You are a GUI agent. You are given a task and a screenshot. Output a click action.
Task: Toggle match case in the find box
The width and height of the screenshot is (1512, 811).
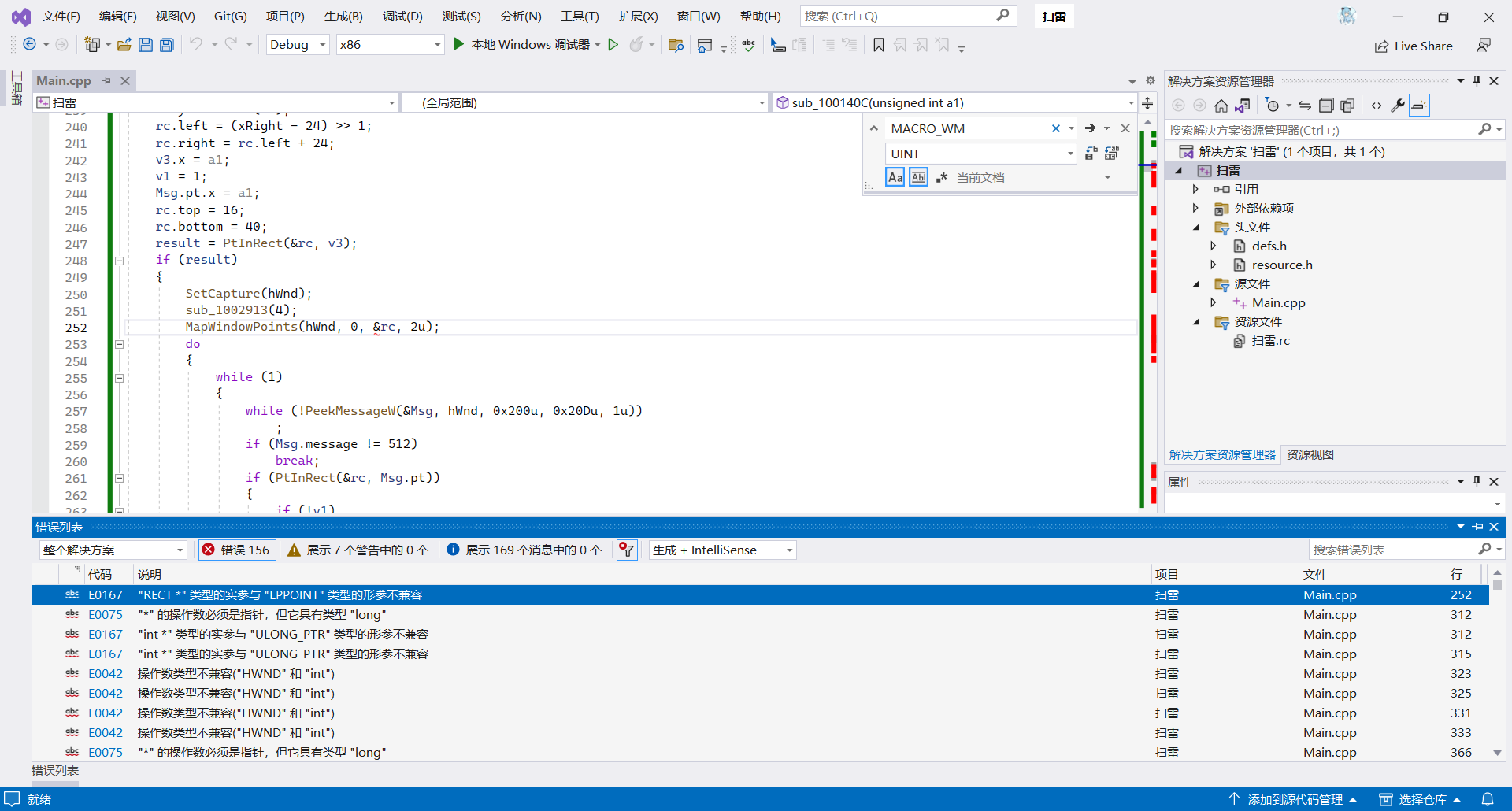[x=895, y=177]
